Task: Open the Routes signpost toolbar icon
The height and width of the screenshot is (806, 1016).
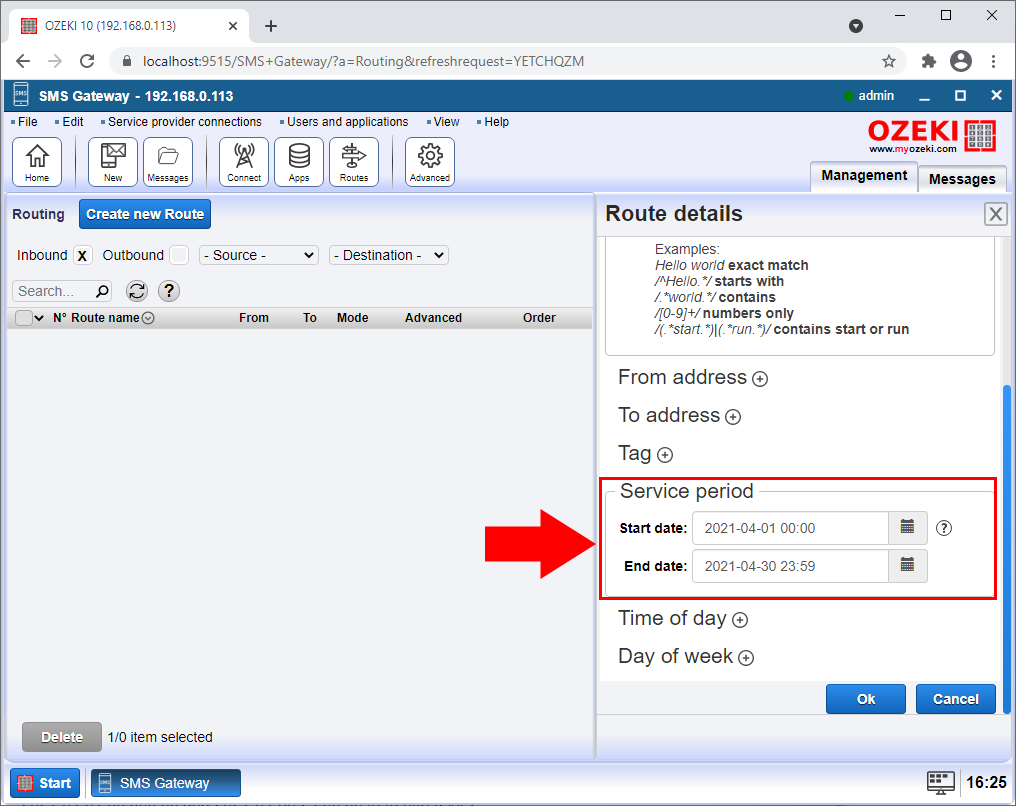Action: [354, 162]
